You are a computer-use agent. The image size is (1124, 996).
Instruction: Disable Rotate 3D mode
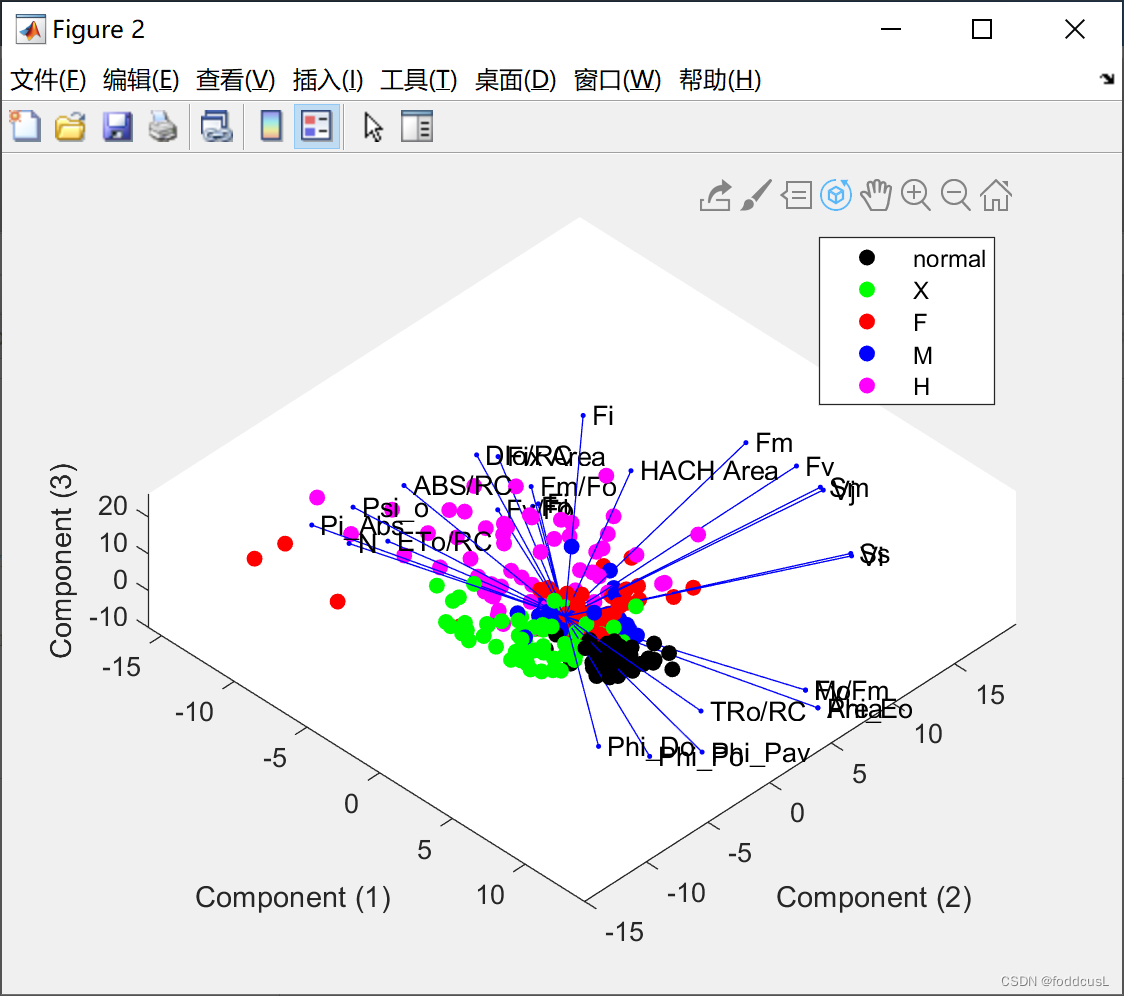click(836, 195)
